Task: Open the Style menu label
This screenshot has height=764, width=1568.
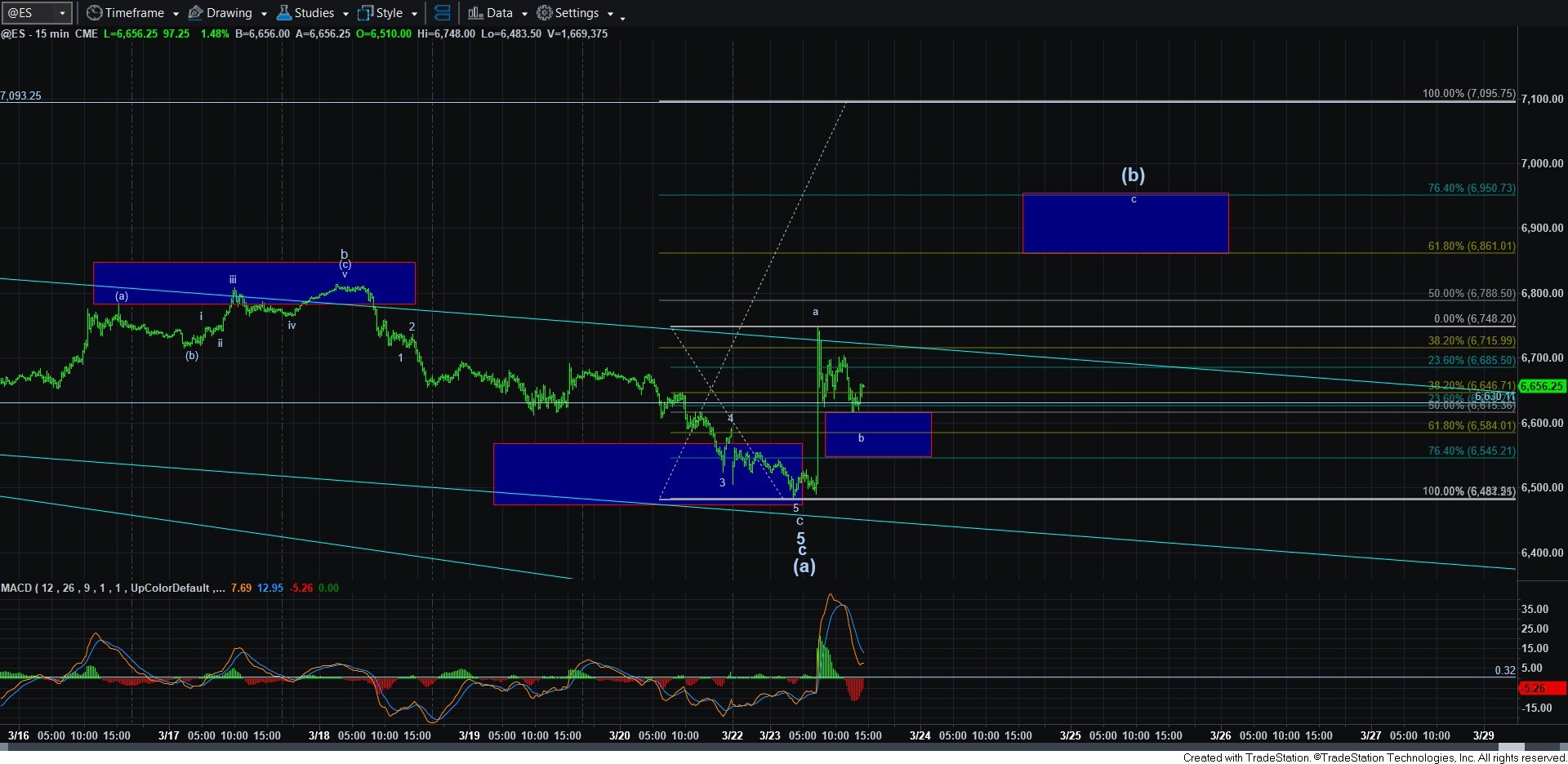Action: [390, 13]
